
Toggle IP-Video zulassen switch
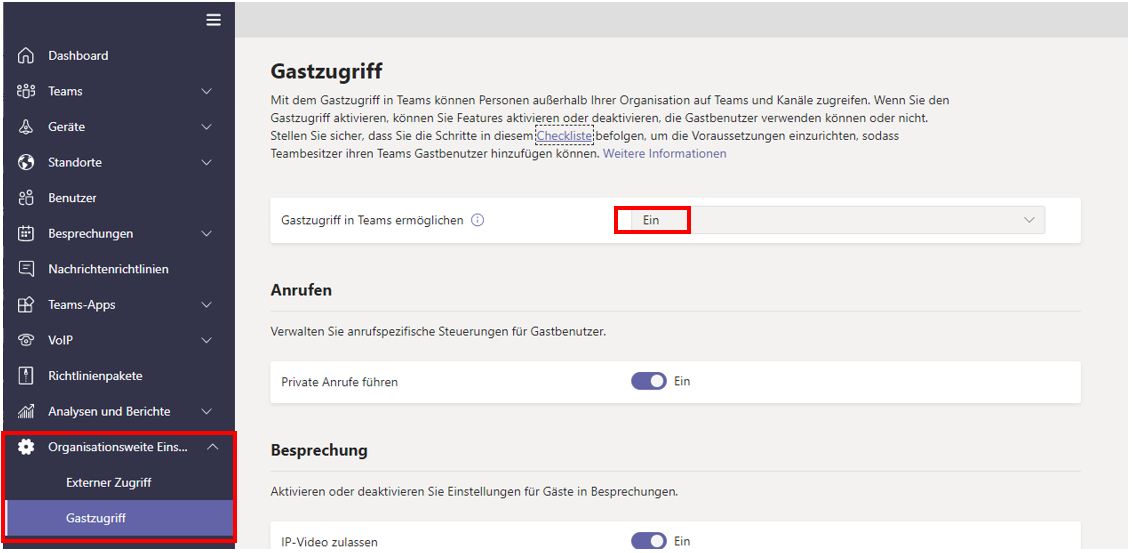click(648, 541)
